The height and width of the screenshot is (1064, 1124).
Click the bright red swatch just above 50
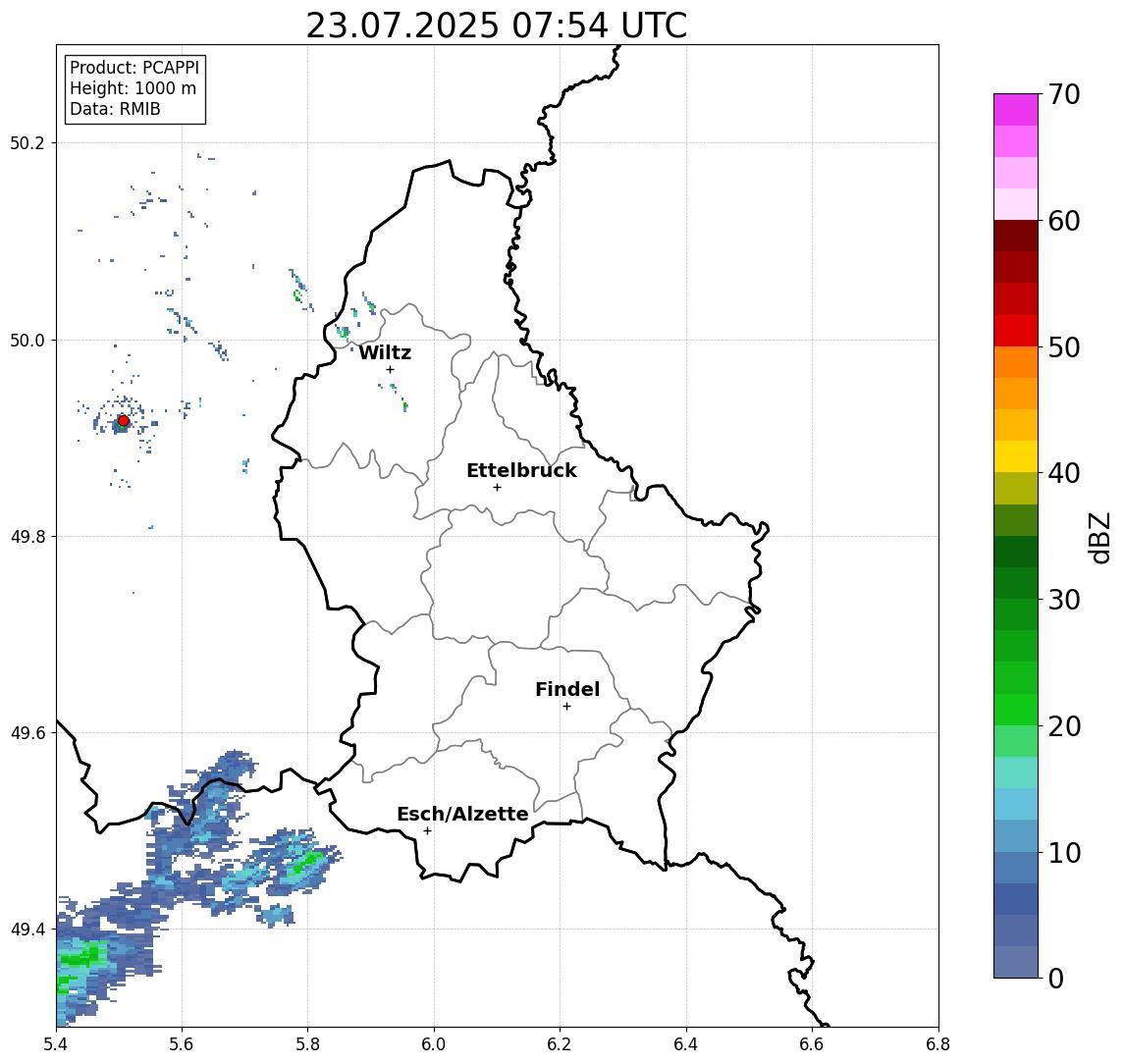point(1016,331)
